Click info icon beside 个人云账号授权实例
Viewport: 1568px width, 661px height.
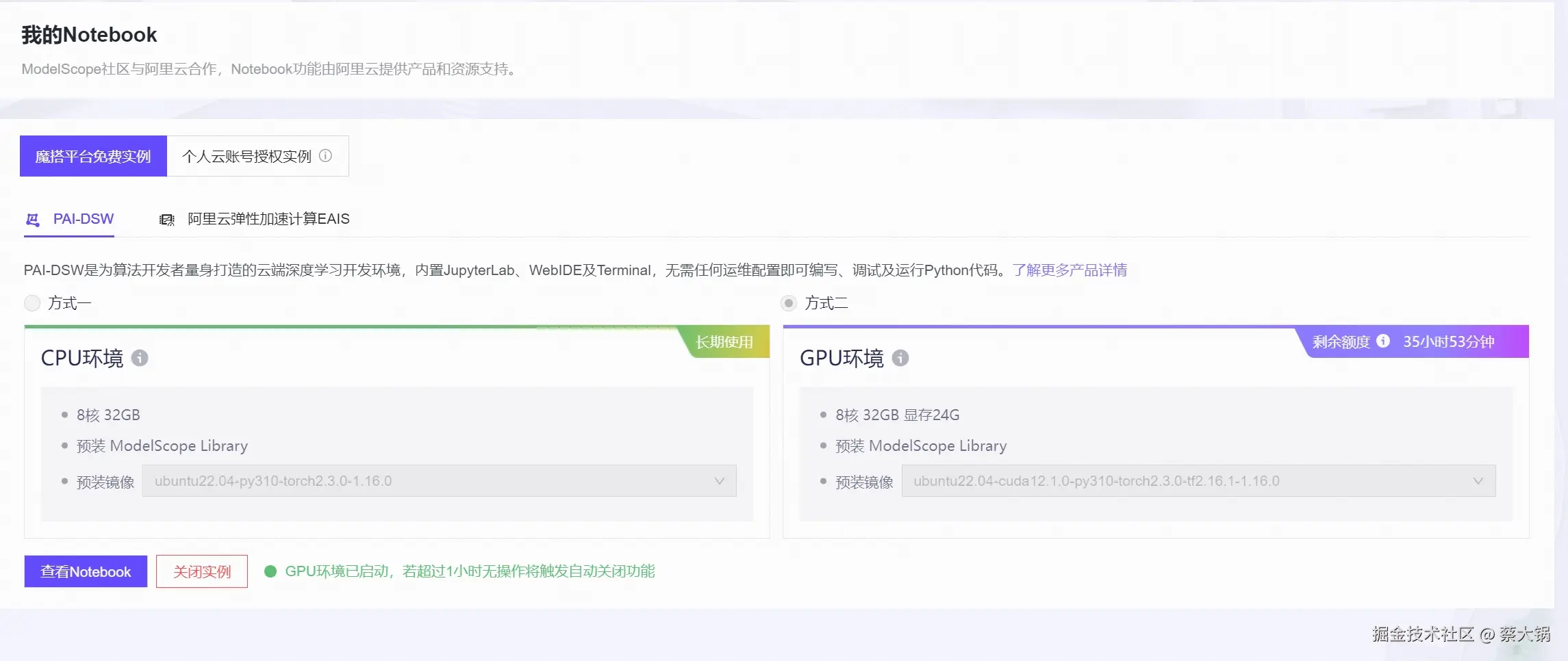point(326,155)
